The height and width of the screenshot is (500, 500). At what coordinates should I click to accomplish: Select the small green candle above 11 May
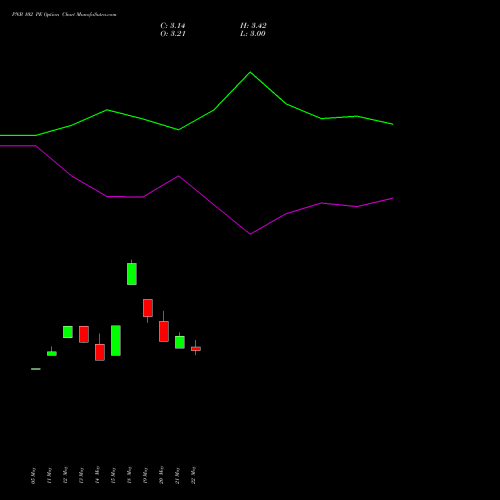pos(52,353)
